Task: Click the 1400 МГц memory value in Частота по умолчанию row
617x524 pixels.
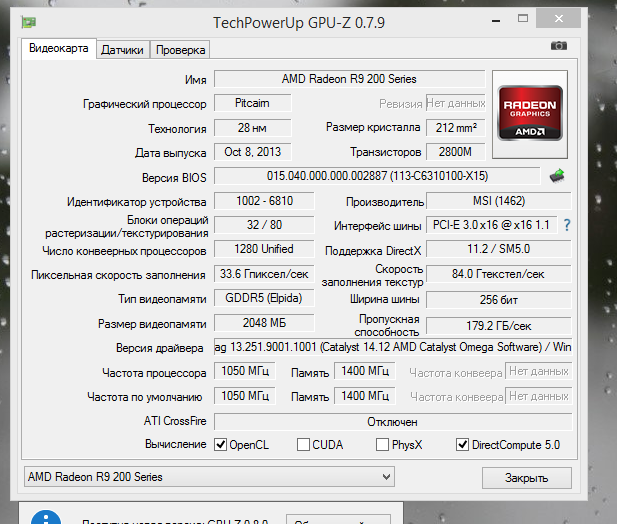Action: (x=365, y=396)
